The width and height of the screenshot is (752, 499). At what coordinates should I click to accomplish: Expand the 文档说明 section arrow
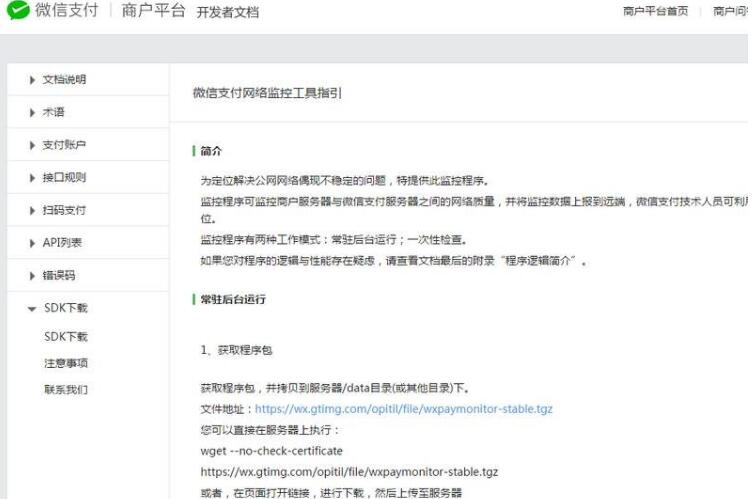pos(32,80)
